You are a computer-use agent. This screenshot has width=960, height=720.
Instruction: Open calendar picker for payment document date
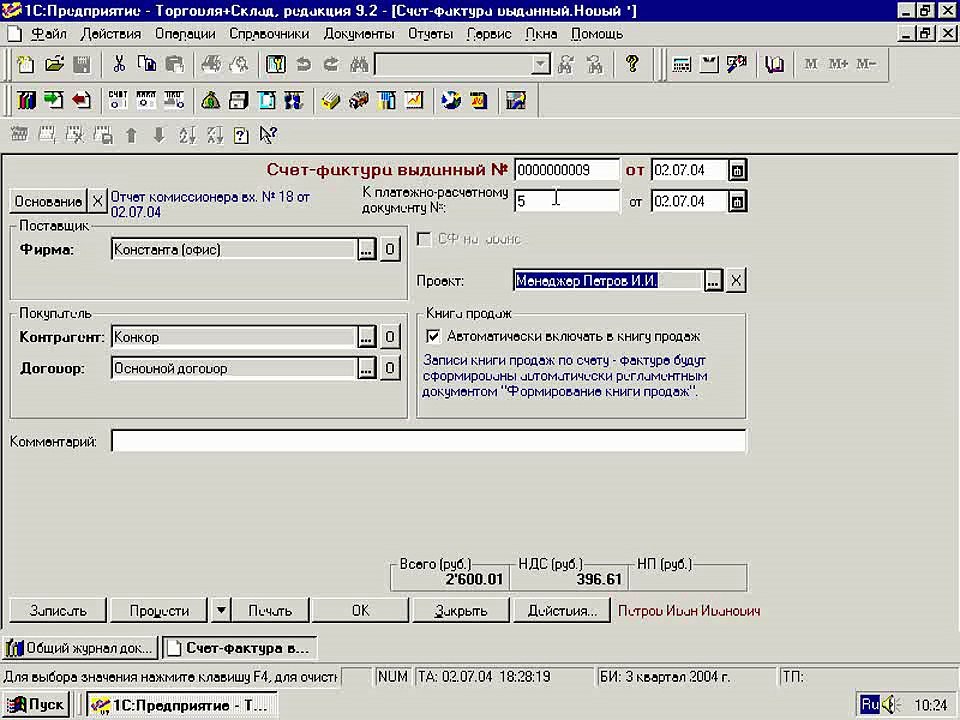click(x=737, y=201)
